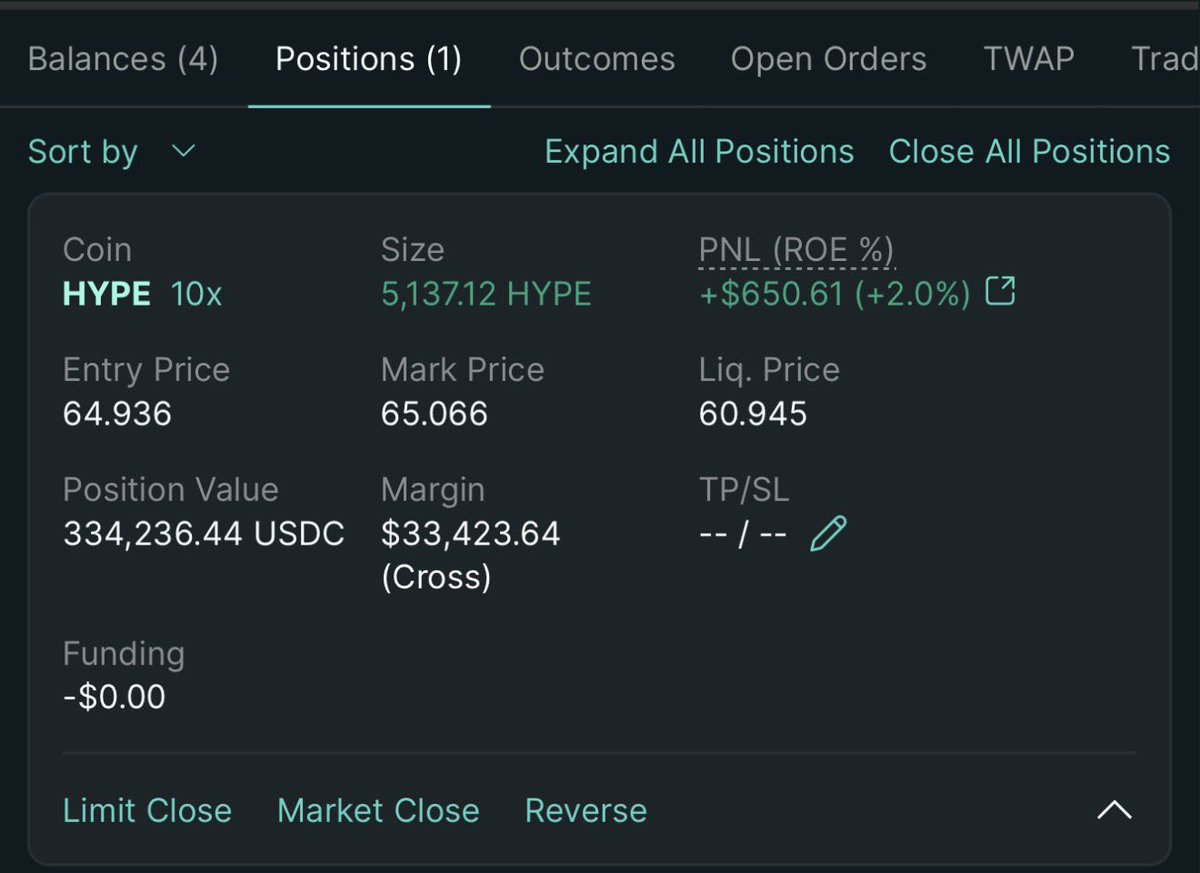Viewport: 1200px width, 873px height.
Task: Click Expand All Positions
Action: pyautogui.click(x=699, y=152)
